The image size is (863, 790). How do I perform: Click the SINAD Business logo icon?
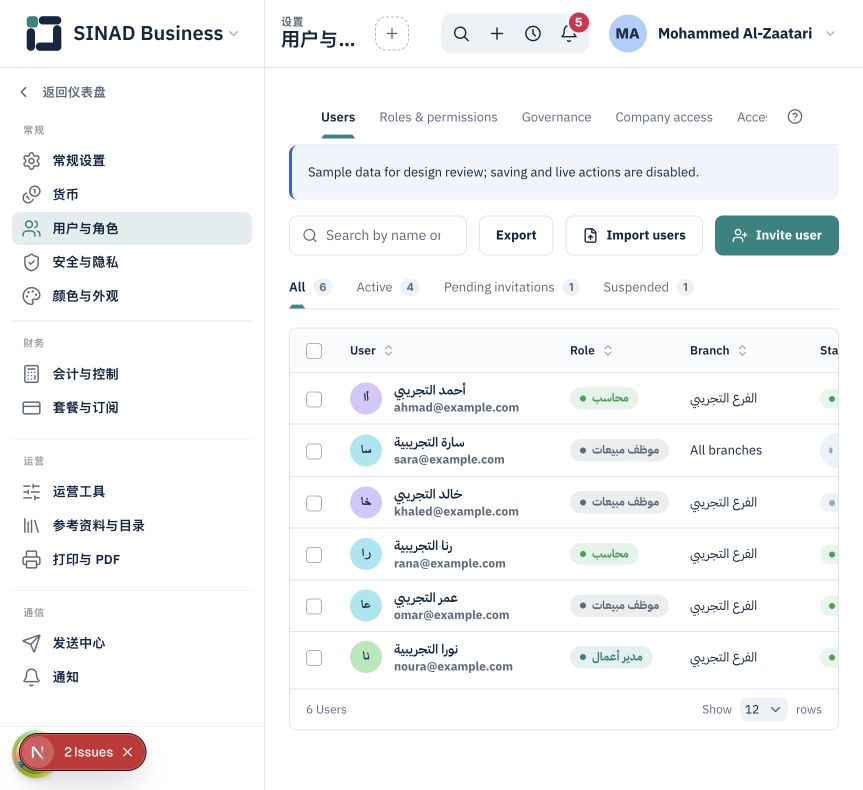pyautogui.click(x=43, y=34)
